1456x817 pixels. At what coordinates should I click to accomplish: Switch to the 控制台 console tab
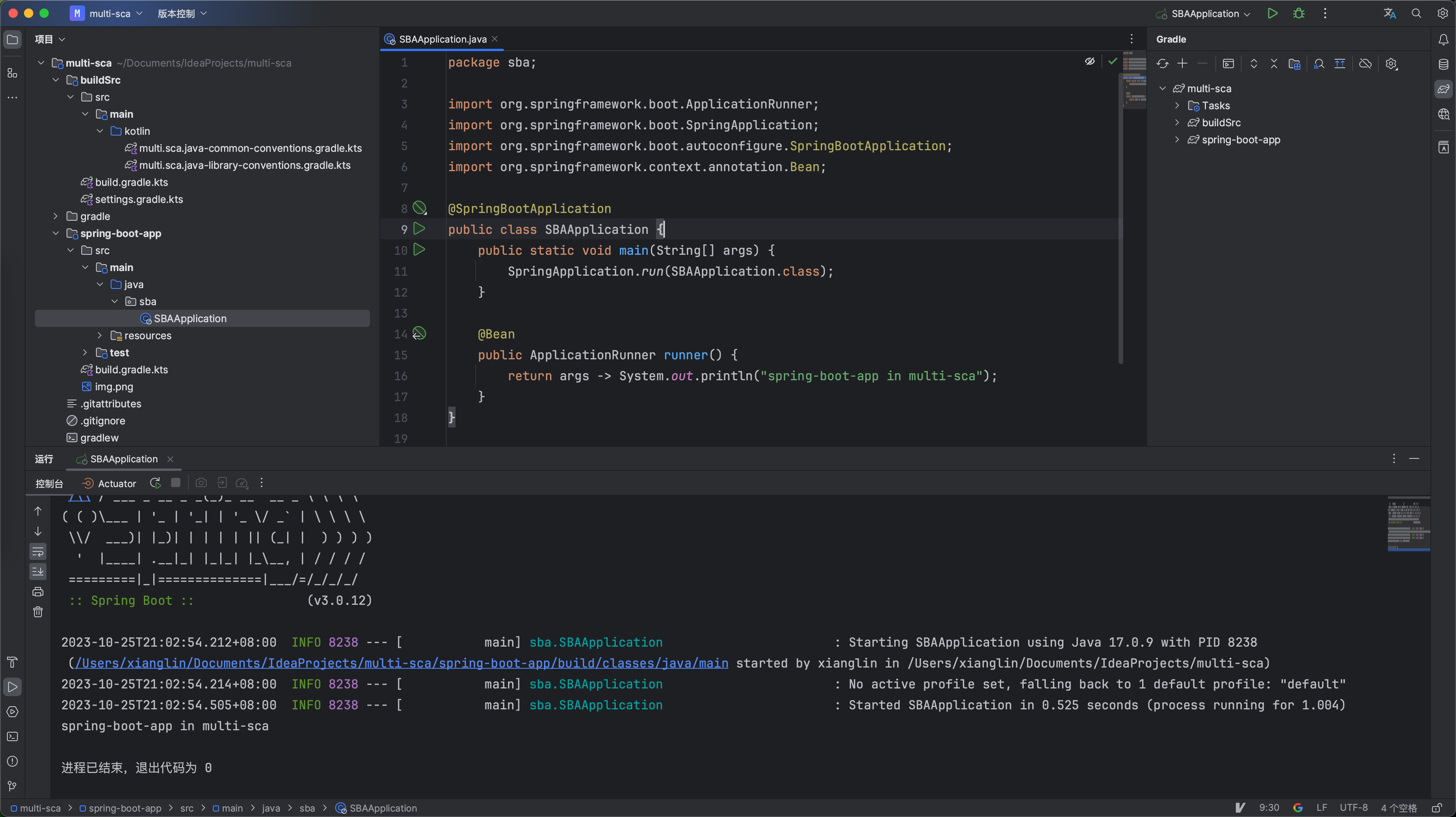(49, 483)
